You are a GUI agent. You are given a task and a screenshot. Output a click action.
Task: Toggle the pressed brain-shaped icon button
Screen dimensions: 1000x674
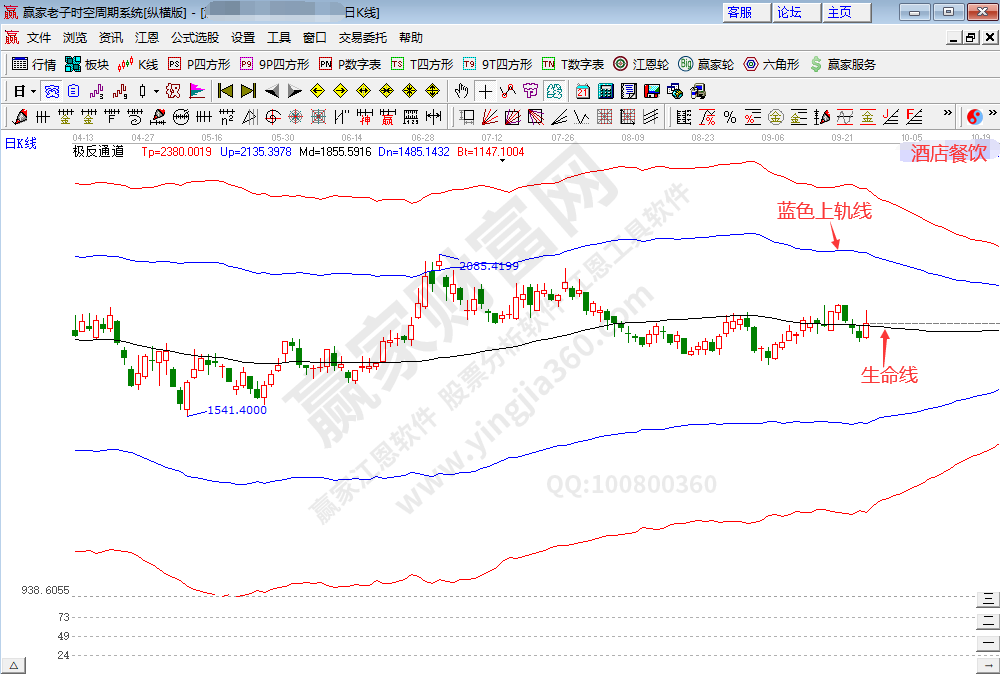(552, 90)
